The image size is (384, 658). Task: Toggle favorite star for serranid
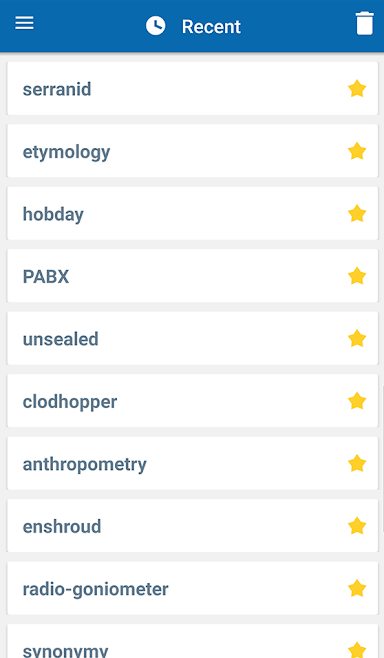coord(357,89)
